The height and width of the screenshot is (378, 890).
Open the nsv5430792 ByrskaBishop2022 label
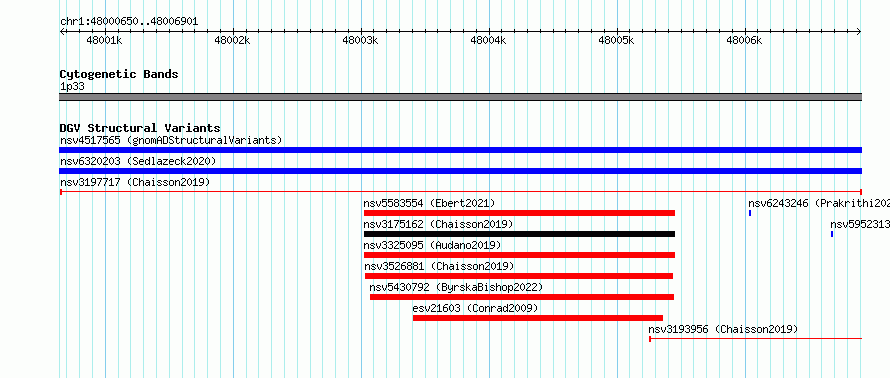[x=456, y=287]
